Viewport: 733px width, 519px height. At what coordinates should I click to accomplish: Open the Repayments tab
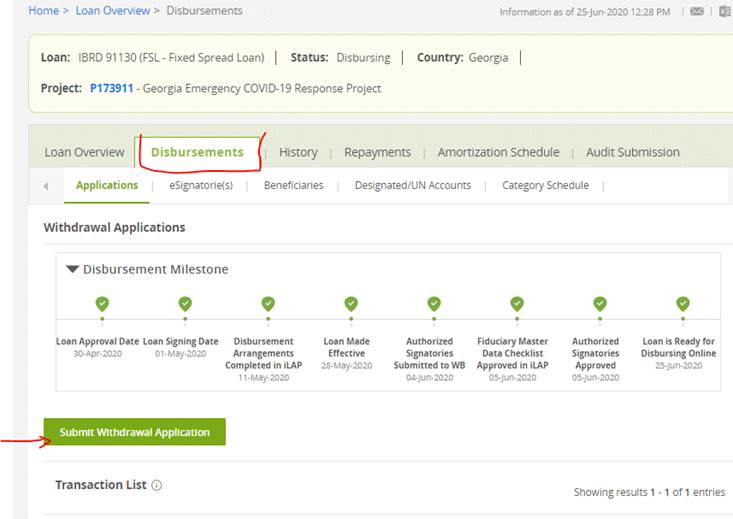point(377,152)
